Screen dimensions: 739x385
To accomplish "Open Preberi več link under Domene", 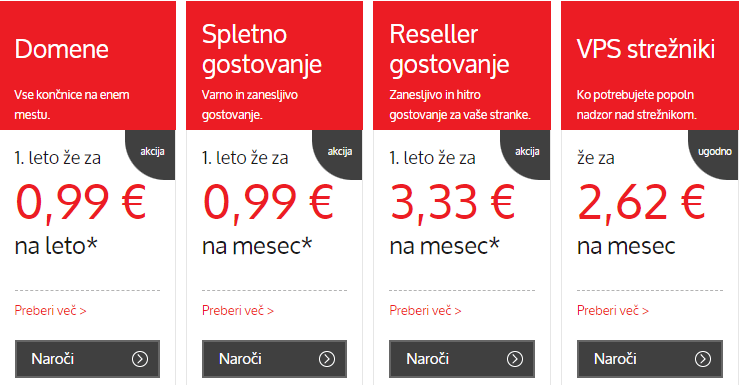I will coord(50,311).
